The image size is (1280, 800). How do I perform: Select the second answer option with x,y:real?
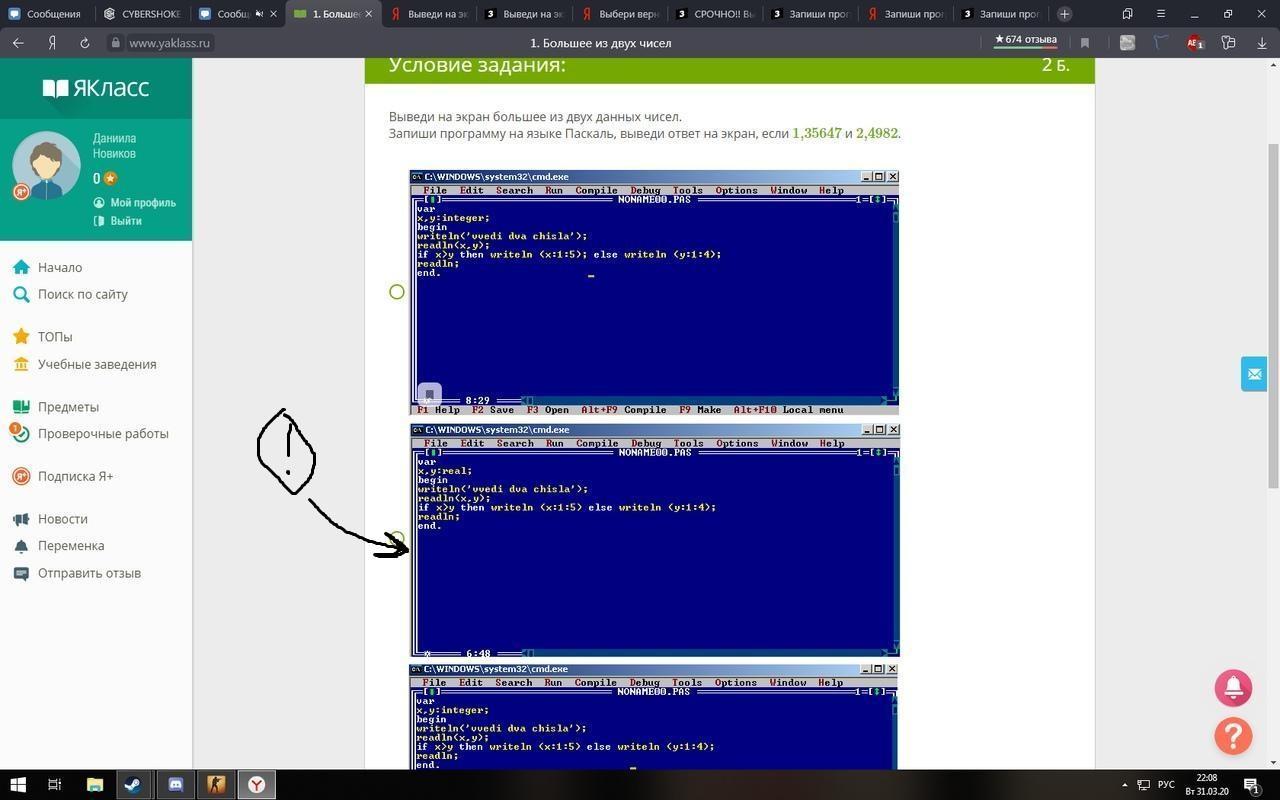click(397, 540)
